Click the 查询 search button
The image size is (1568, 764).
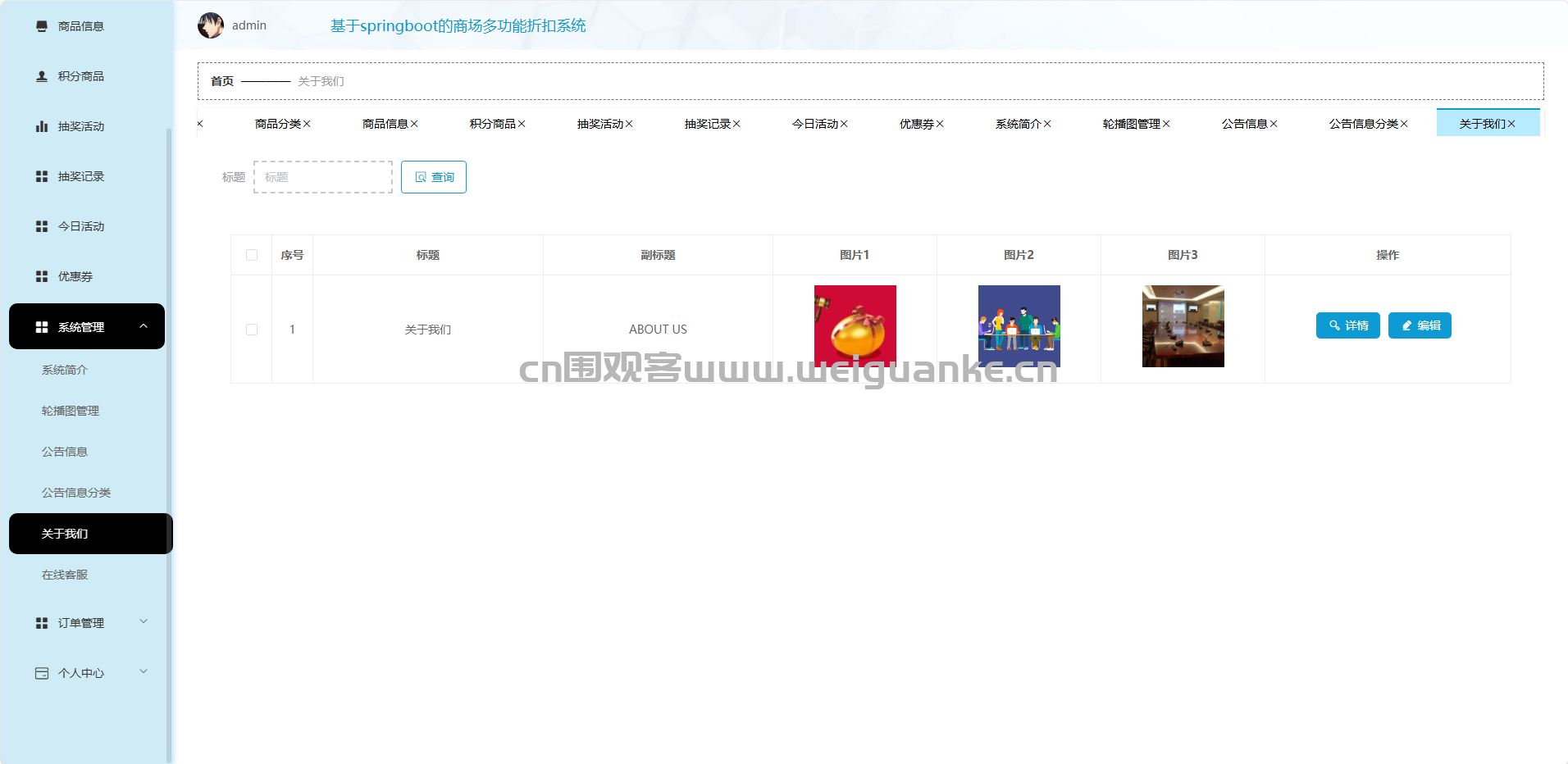point(434,177)
